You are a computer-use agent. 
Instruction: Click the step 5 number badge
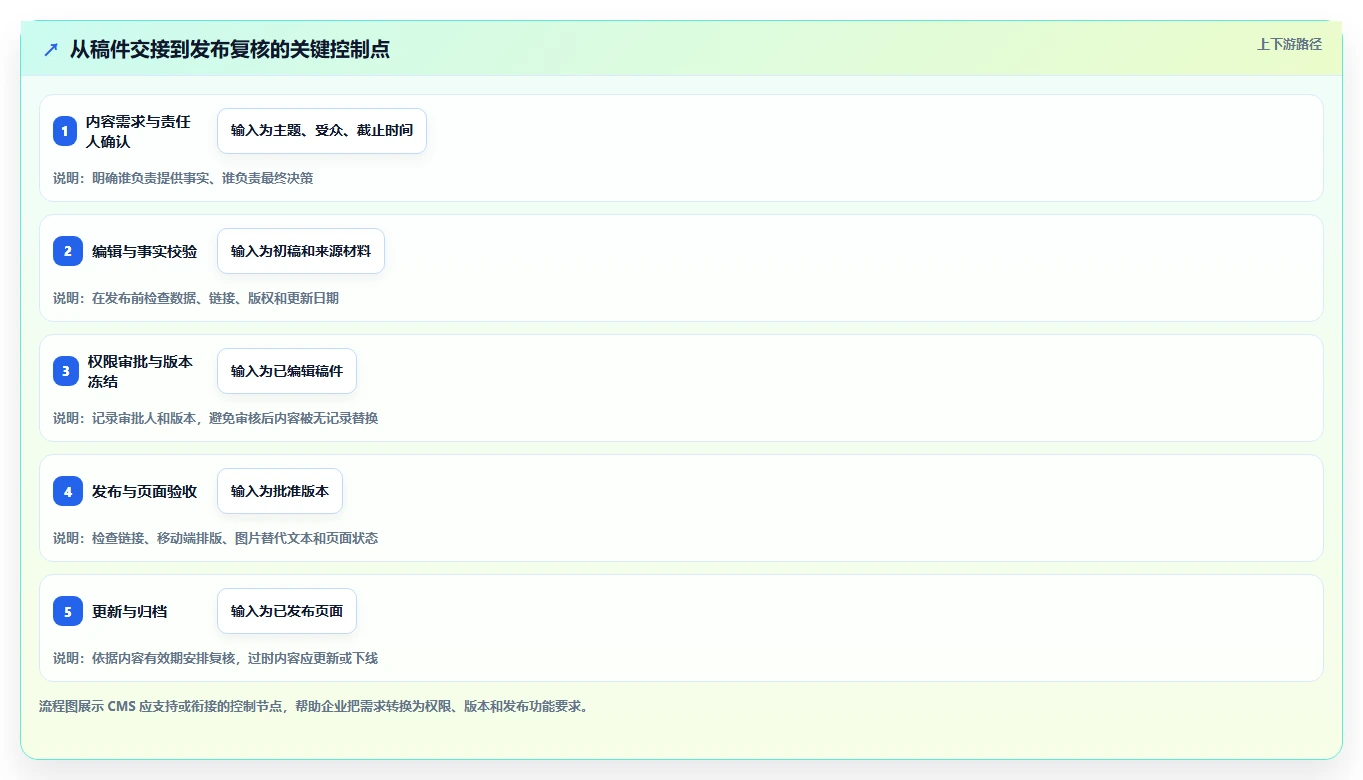click(x=68, y=611)
